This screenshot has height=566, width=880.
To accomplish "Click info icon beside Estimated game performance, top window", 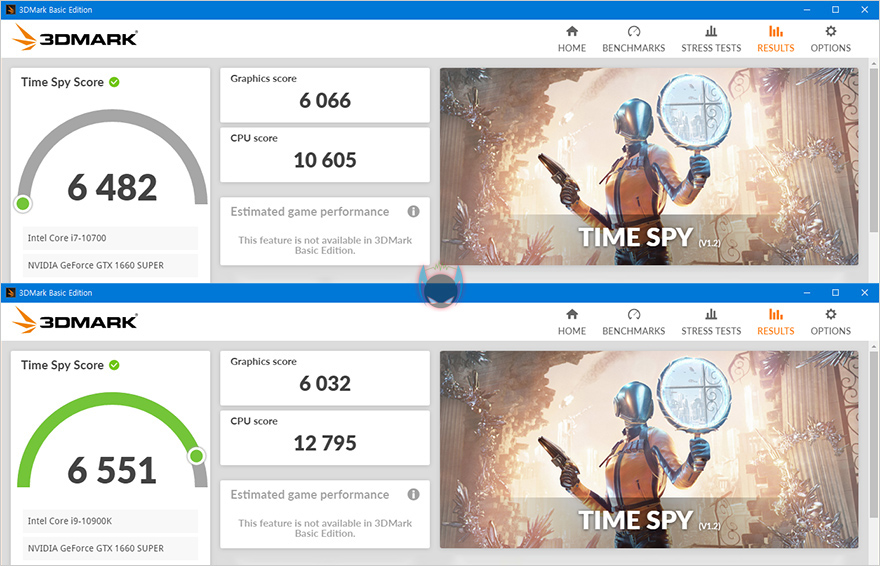I will click(x=414, y=211).
